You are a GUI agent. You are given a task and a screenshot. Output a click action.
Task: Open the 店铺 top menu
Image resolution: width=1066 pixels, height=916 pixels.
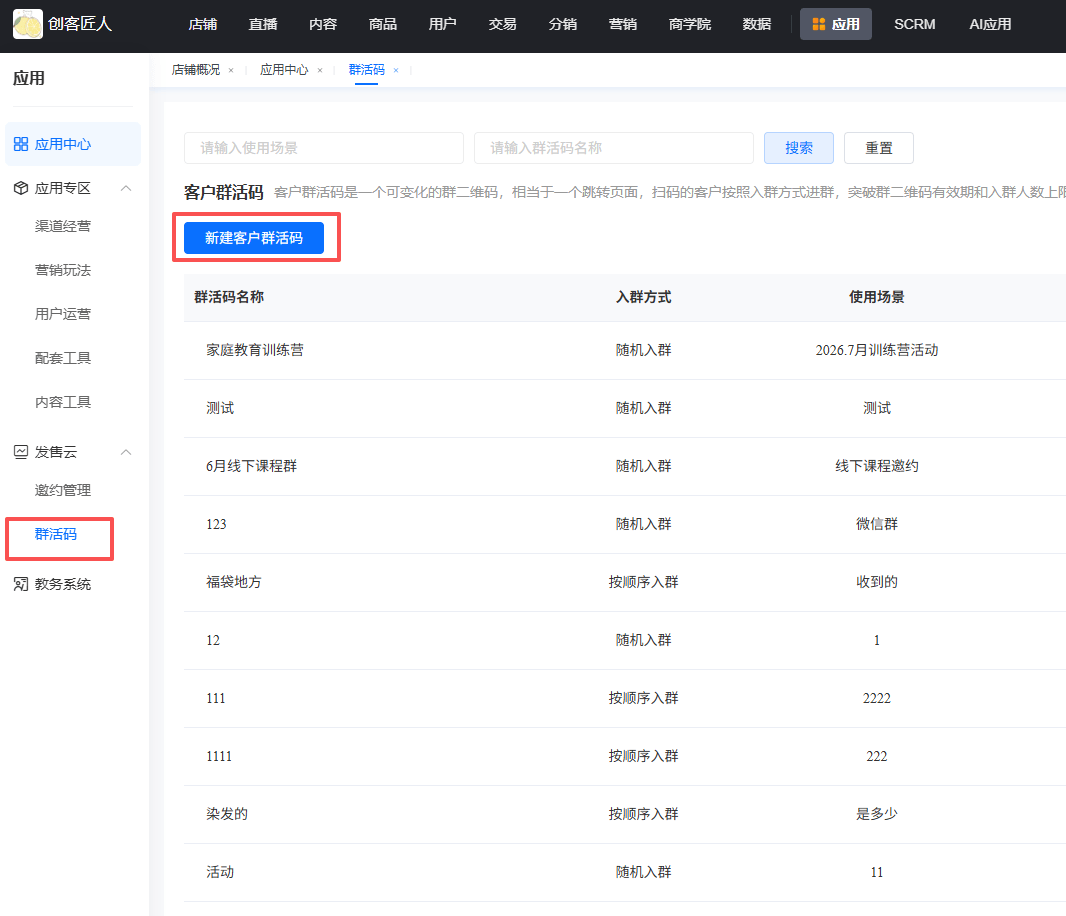(x=203, y=24)
